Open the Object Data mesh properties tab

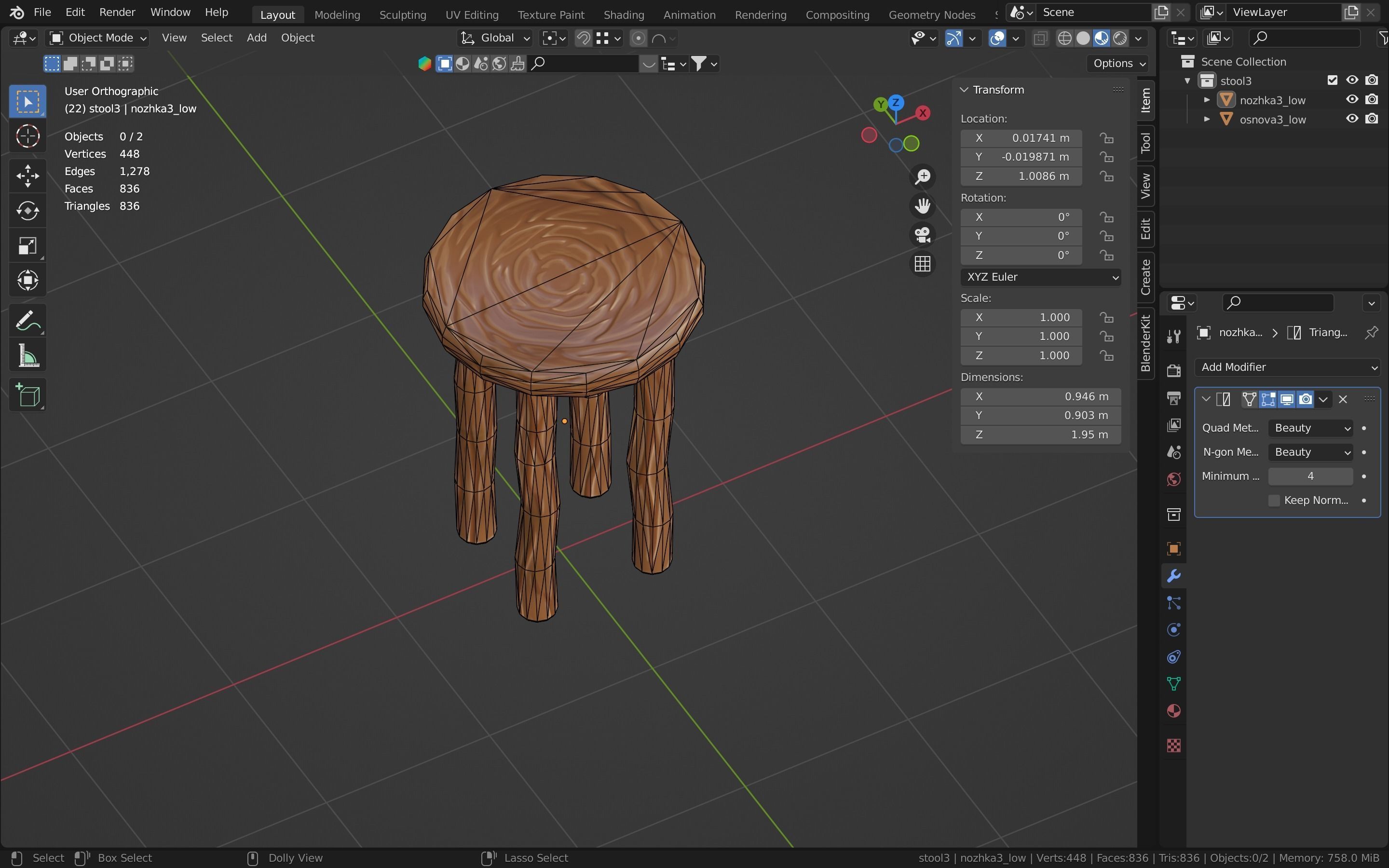(1174, 684)
